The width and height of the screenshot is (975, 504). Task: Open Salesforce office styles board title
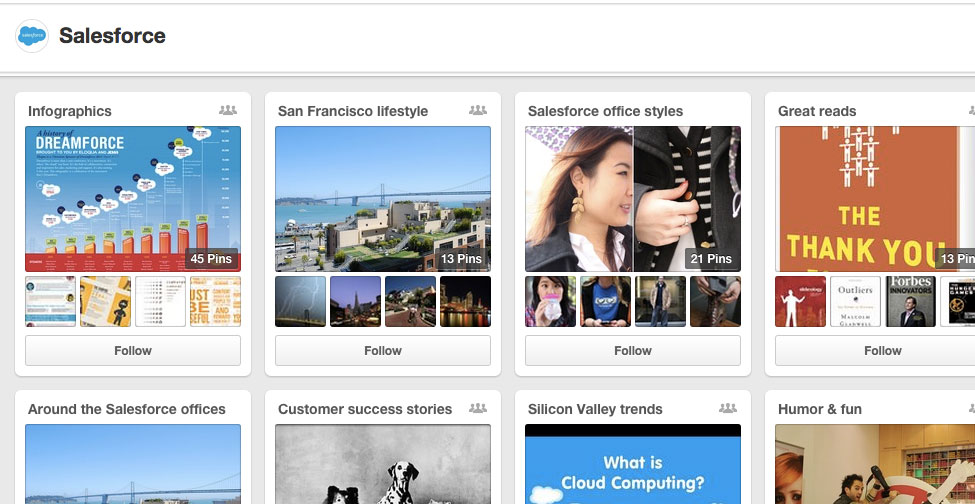[x=605, y=111]
